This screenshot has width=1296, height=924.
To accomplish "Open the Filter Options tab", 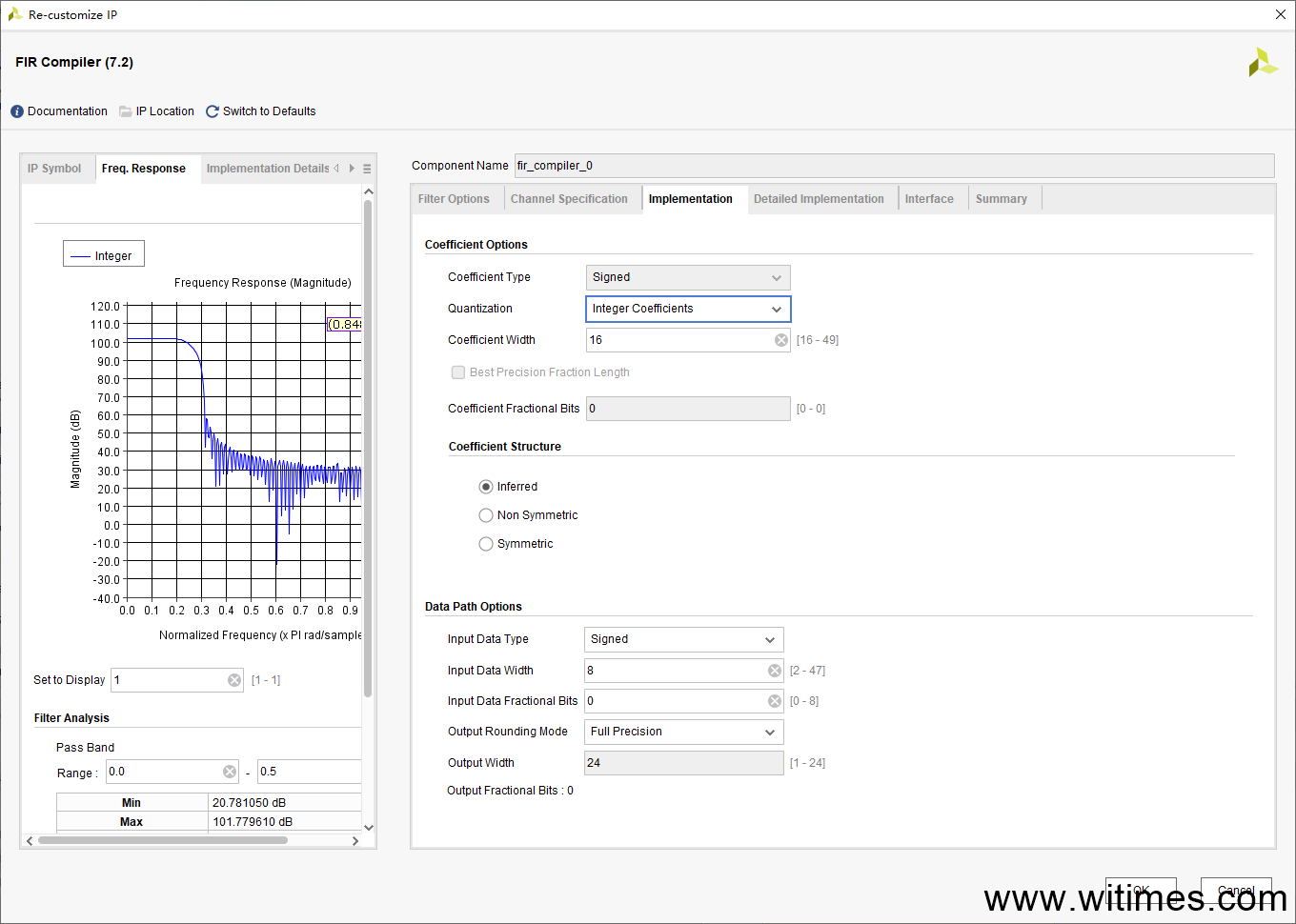I will point(454,199).
